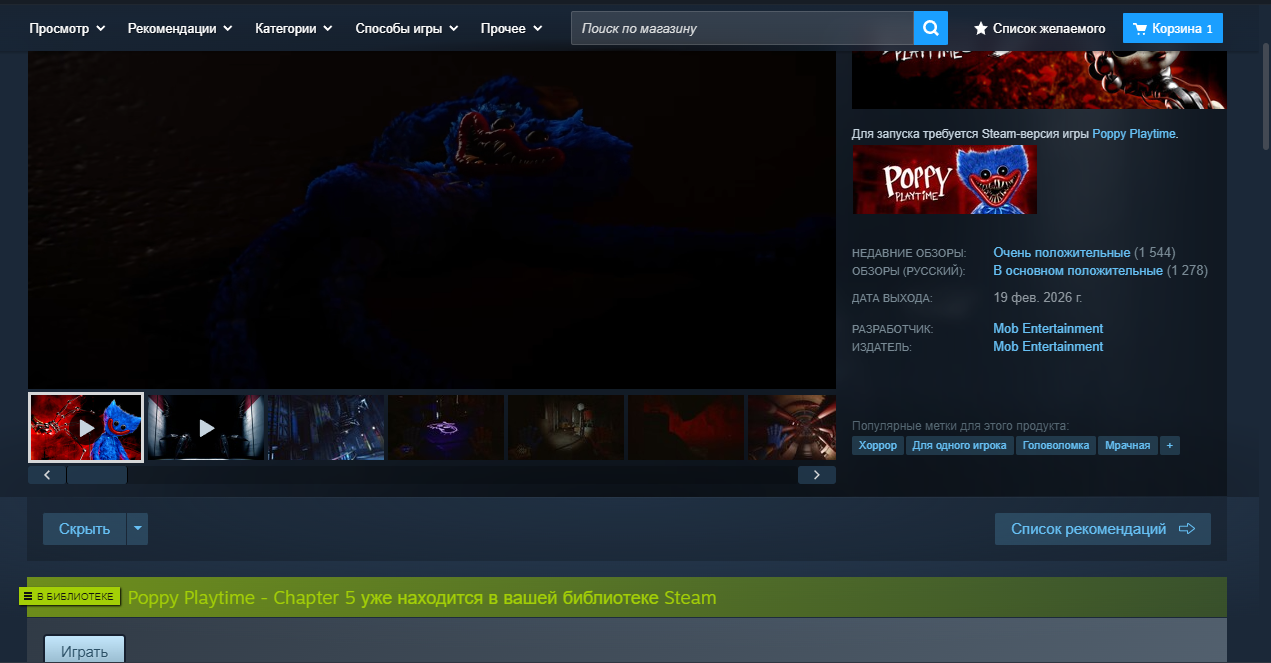This screenshot has width=1271, height=663.
Task: Select the sixth red-toned thumbnail
Action: (x=686, y=427)
